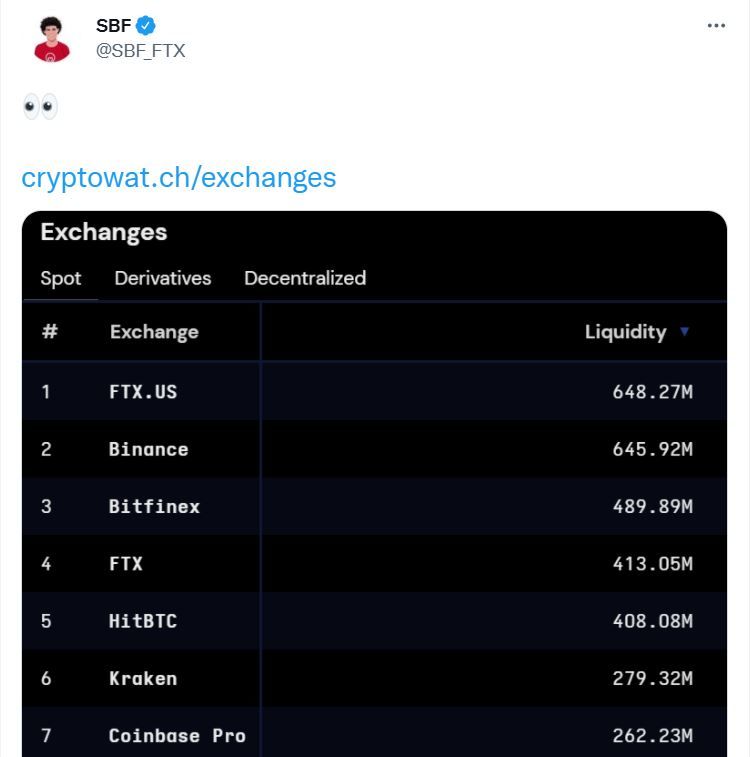755x757 pixels.
Task: Open the tweet more options ellipsis
Action: coord(716,26)
